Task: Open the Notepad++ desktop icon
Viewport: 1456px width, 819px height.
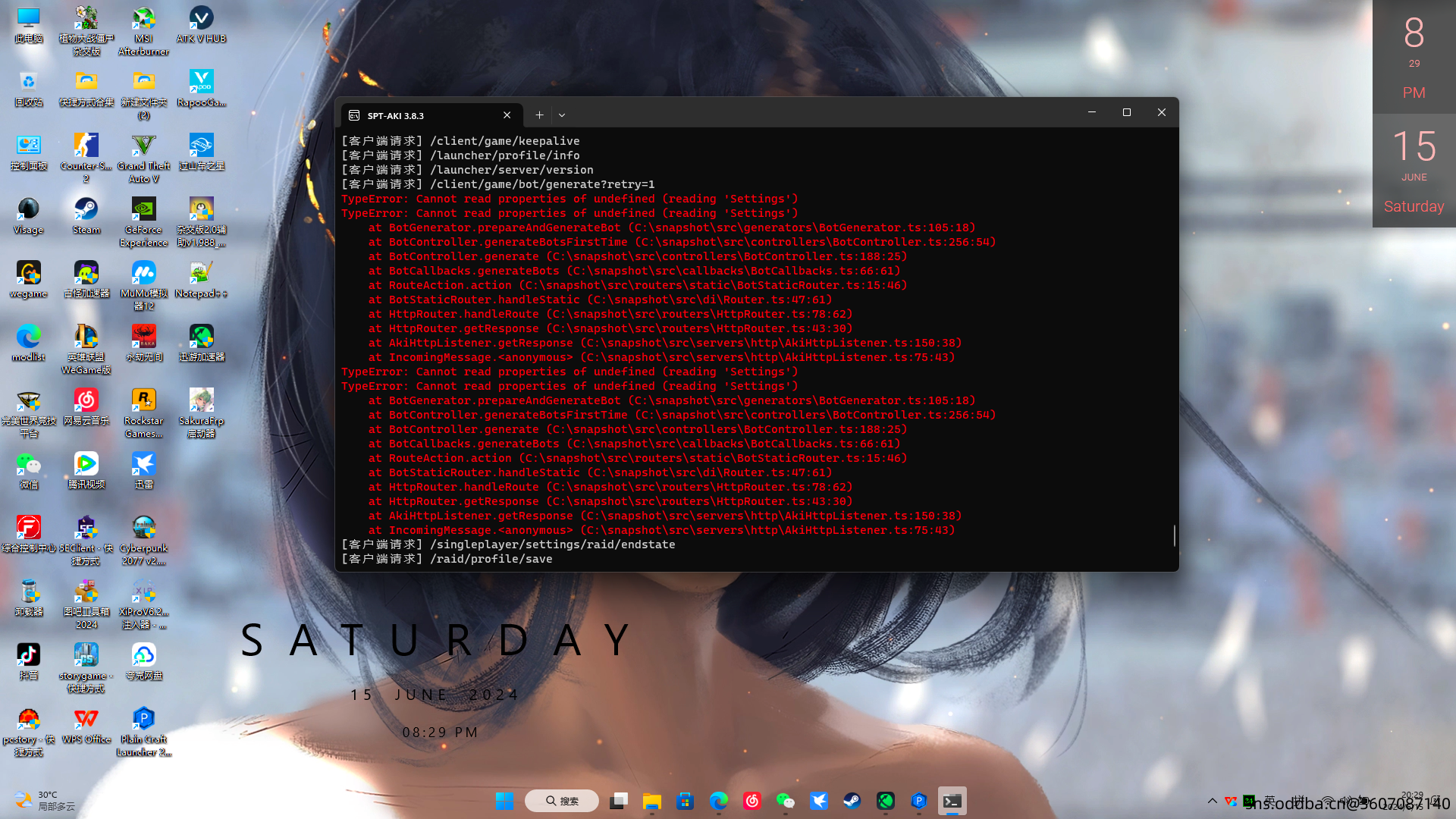Action: click(201, 273)
